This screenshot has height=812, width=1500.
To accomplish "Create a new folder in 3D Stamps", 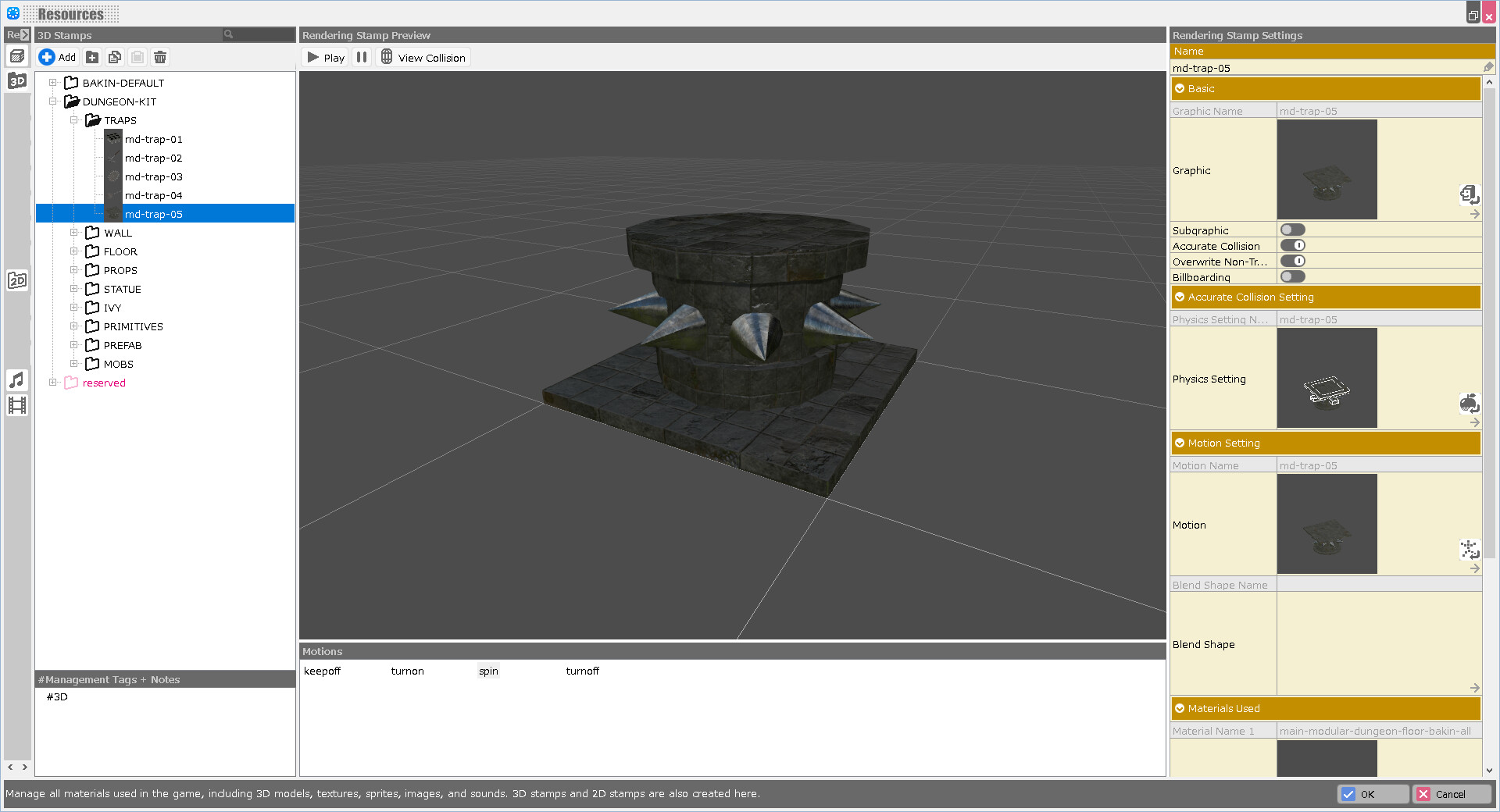I will click(x=92, y=57).
